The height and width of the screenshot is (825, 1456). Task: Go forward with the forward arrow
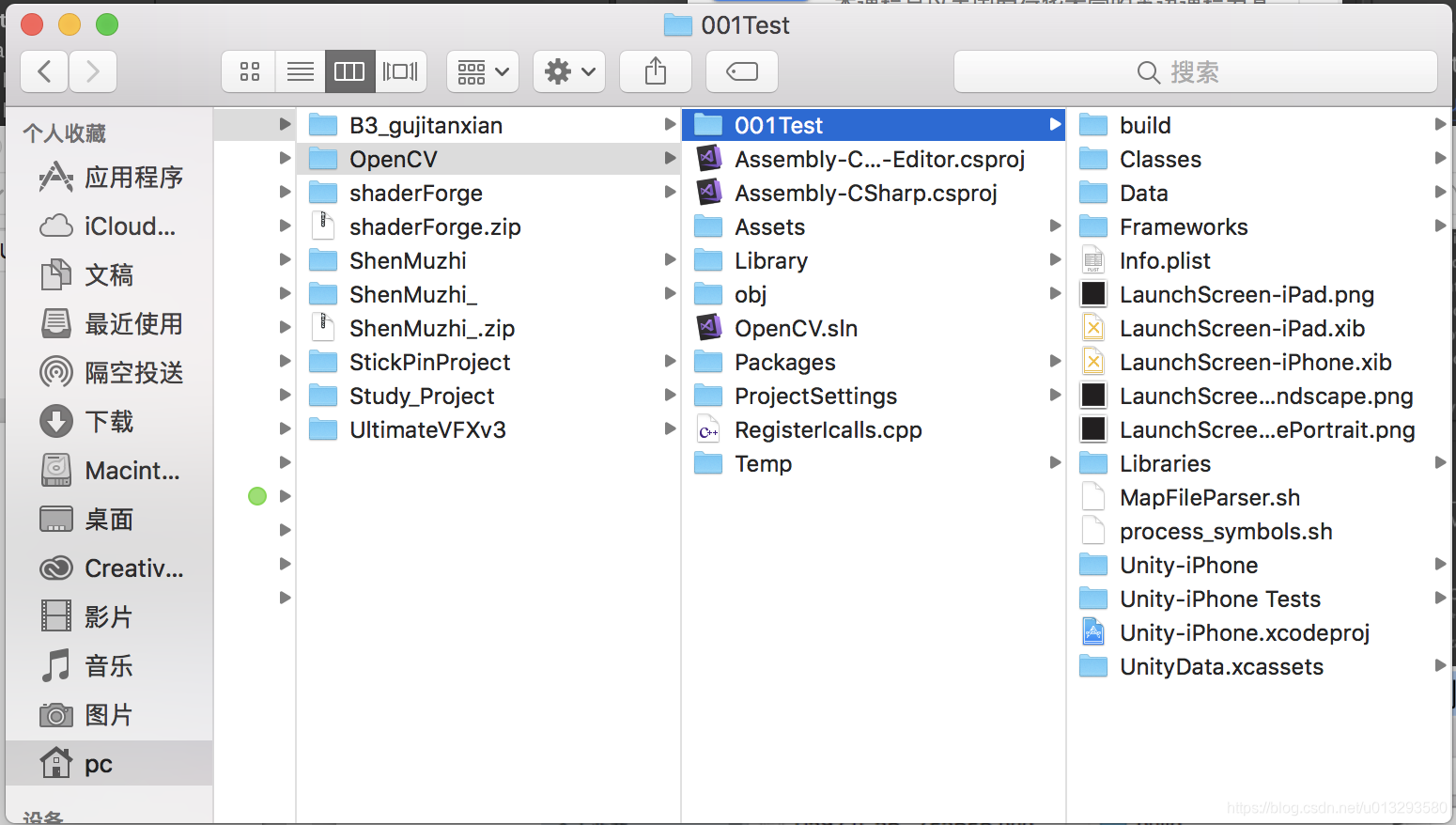93,71
